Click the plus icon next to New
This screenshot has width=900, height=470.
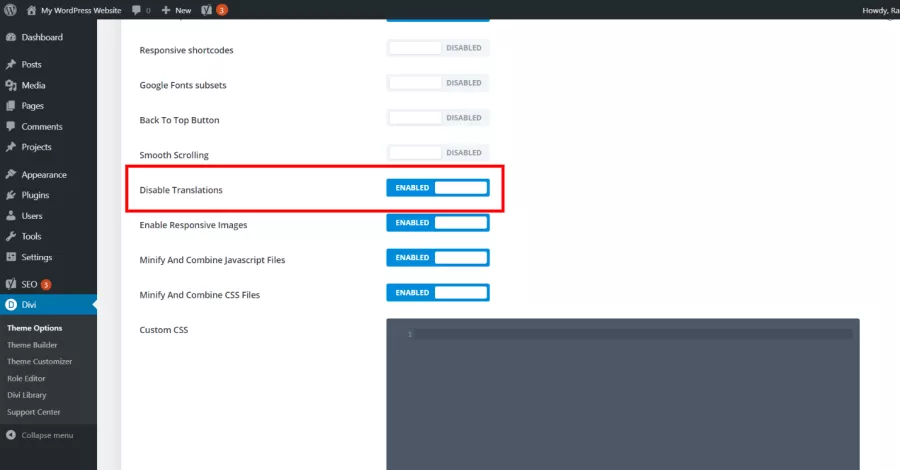point(166,10)
